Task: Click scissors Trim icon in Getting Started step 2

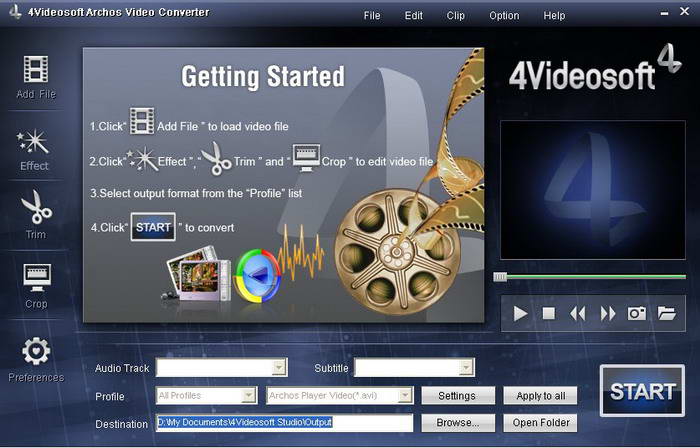Action: click(217, 158)
